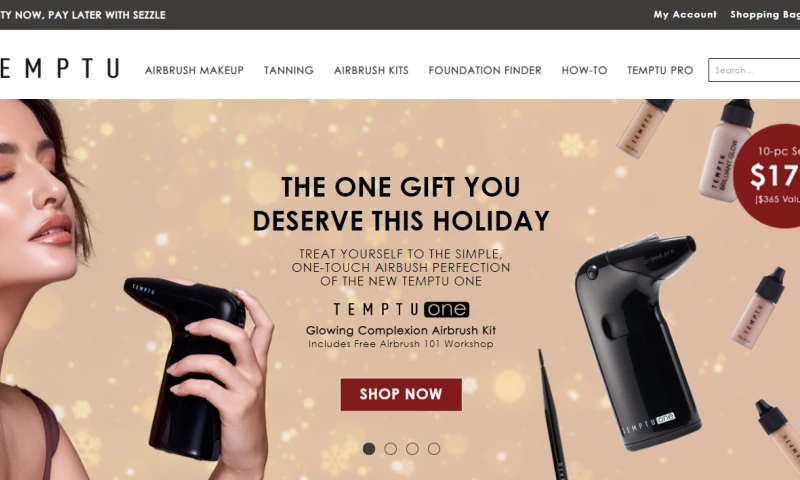Open the Foundation Finder page
800x480 pixels.
(x=485, y=70)
